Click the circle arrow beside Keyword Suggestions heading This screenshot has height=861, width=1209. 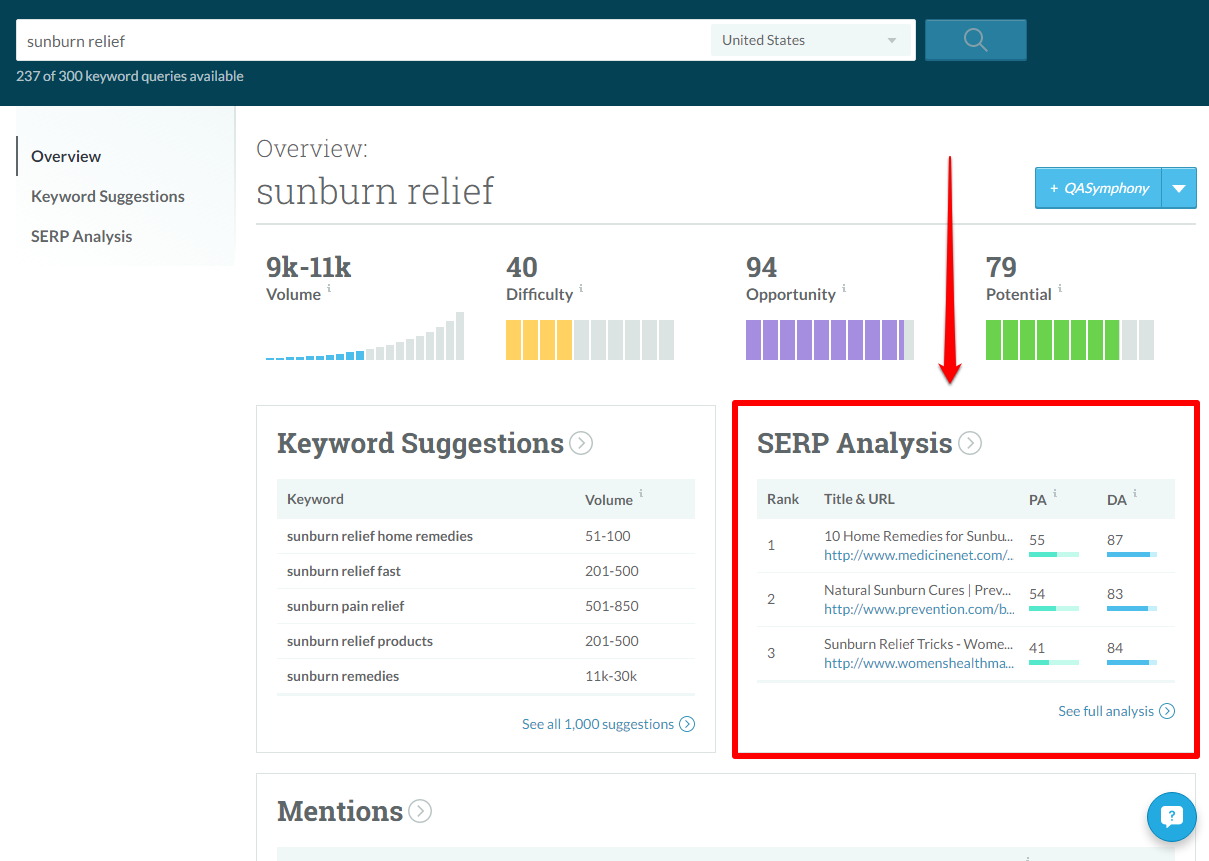[580, 443]
